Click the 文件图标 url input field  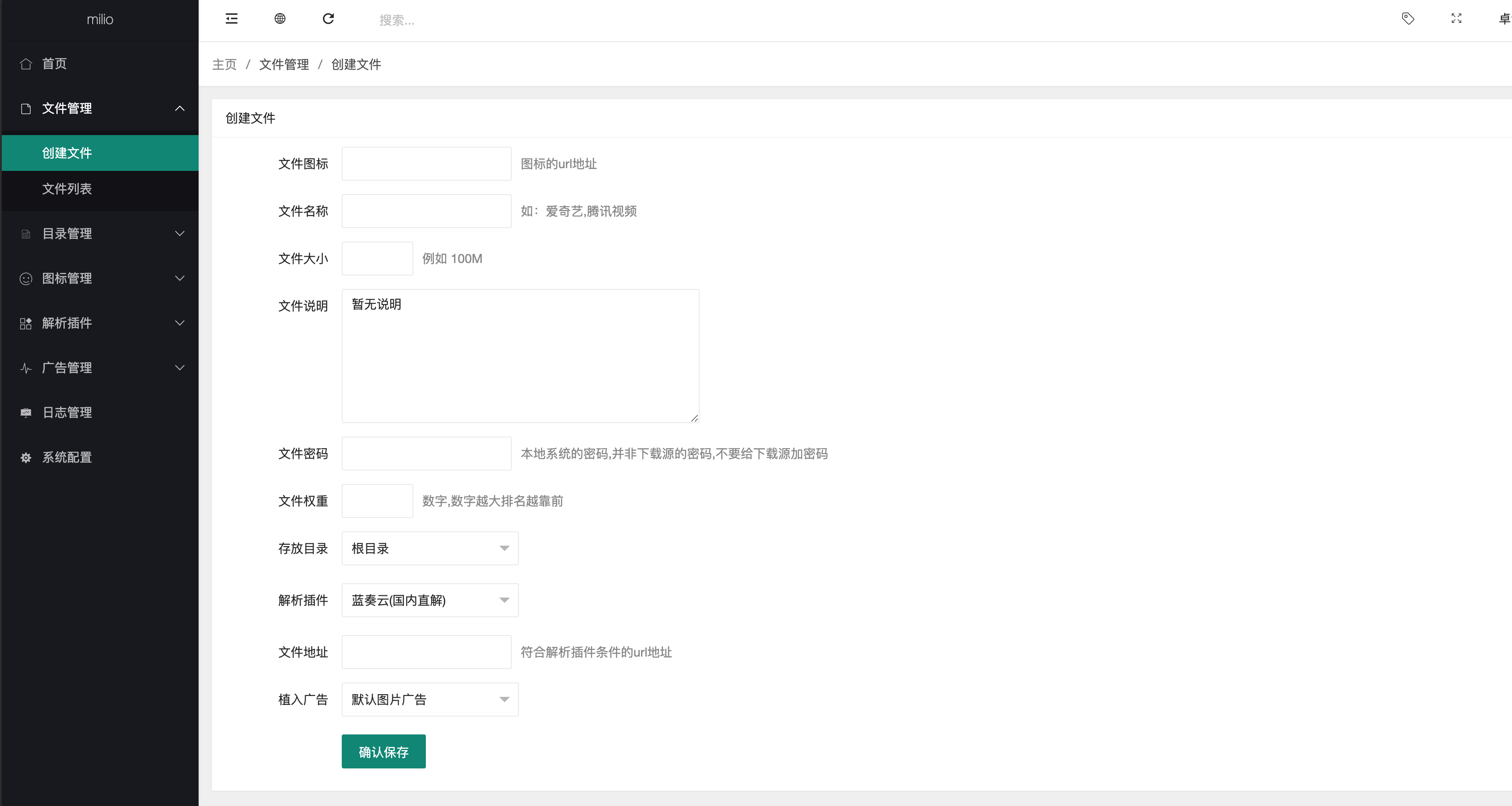[427, 164]
